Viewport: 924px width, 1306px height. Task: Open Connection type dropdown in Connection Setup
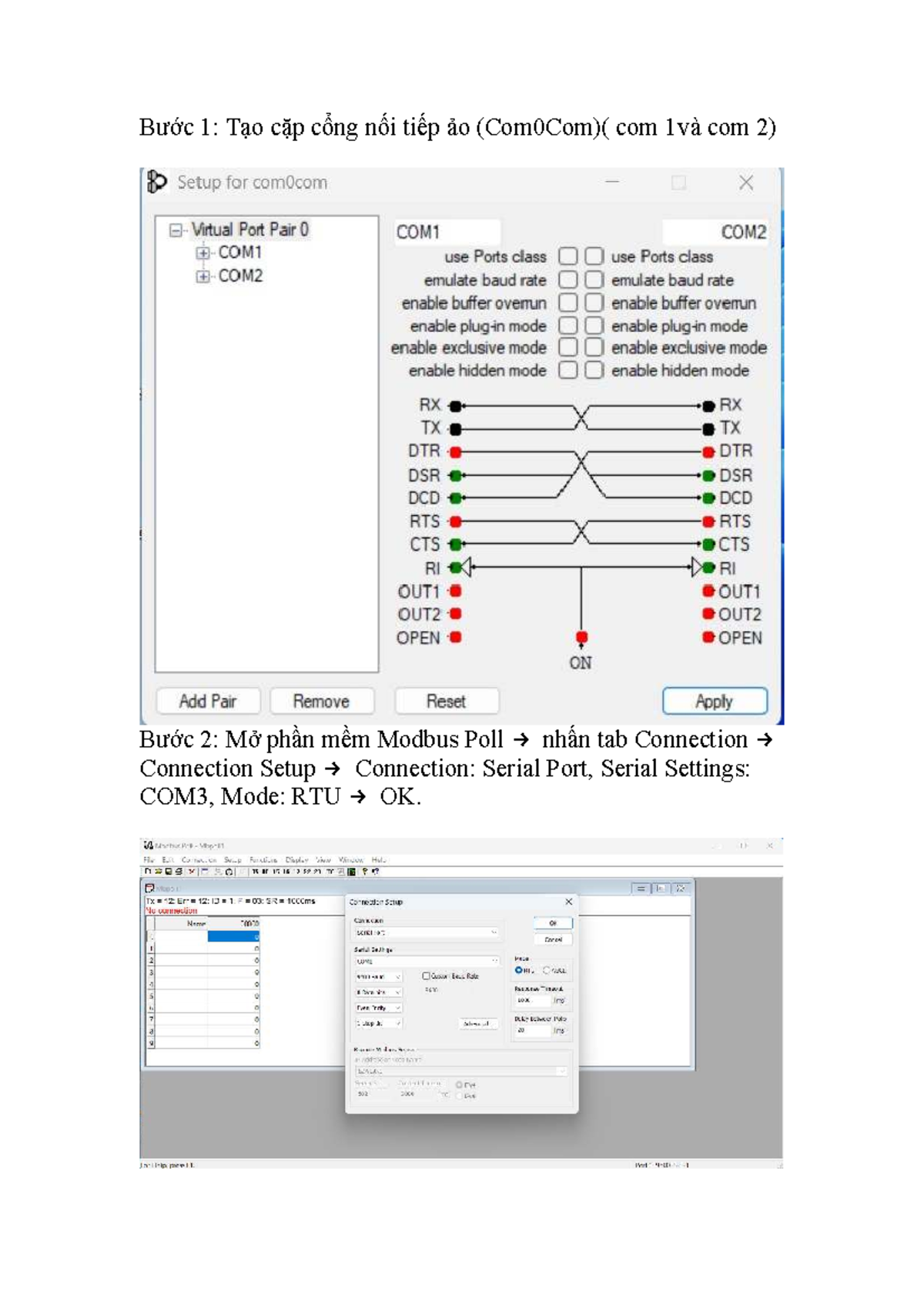pos(426,933)
